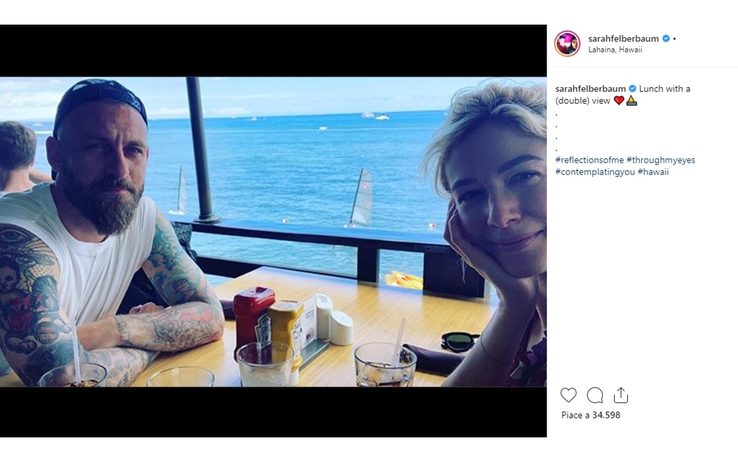Click the caption text Lunch with a
The height and width of the screenshot is (462, 738).
pos(665,88)
